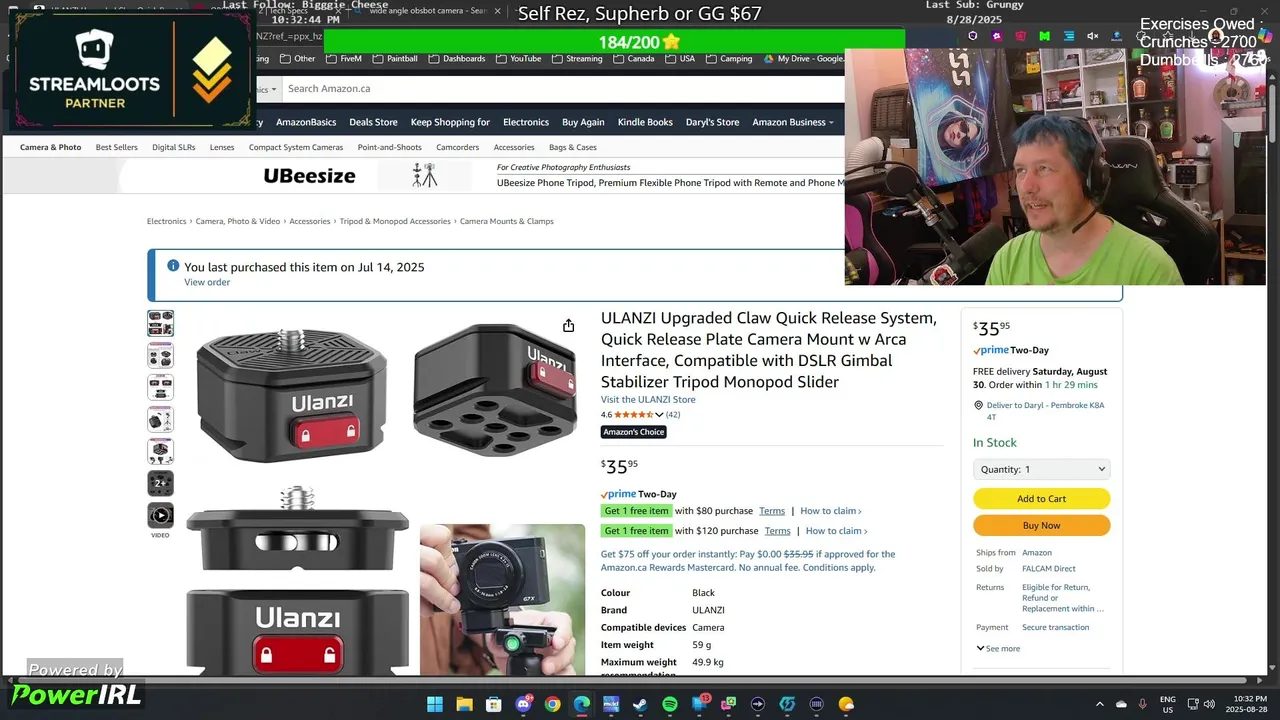Viewport: 1280px width, 720px height.
Task: Click the info icon beside last purchased notice
Action: coord(173,266)
